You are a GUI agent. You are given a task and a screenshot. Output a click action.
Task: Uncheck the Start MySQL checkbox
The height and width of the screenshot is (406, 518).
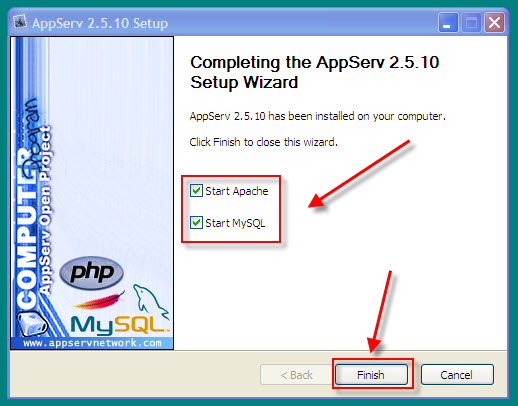coord(196,222)
